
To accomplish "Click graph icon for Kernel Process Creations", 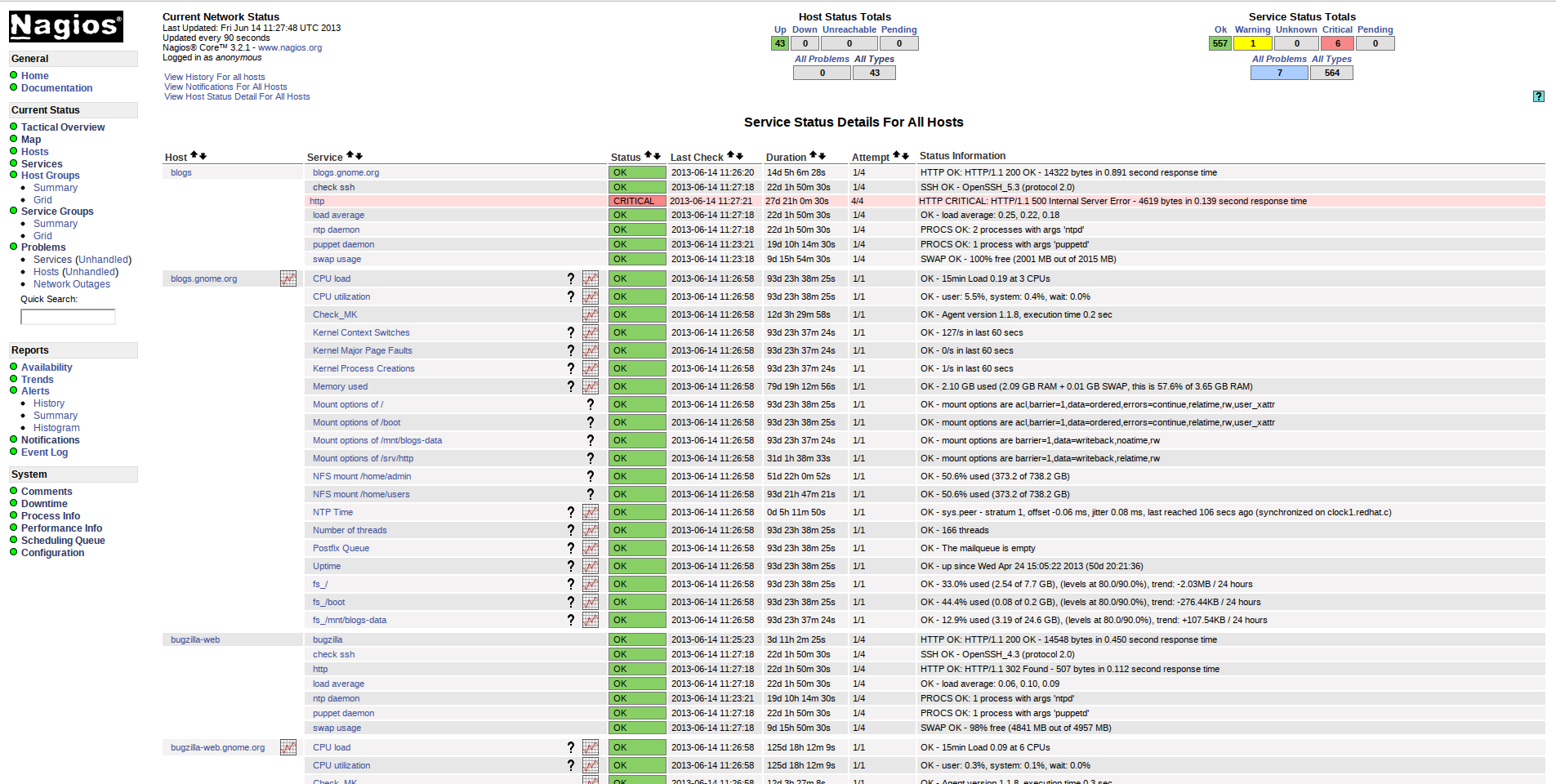I will pos(591,368).
